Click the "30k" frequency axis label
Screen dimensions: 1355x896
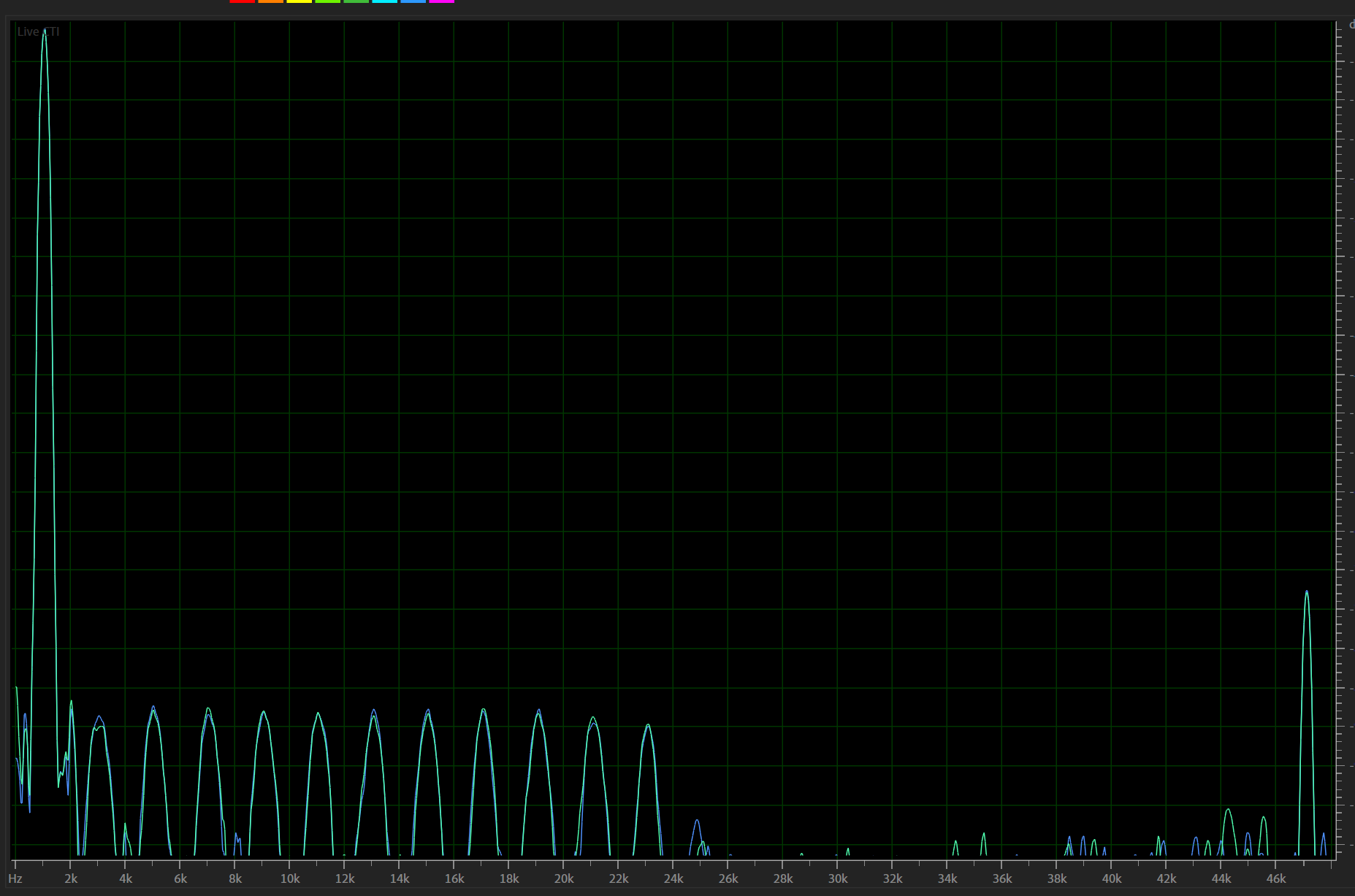pos(838,878)
